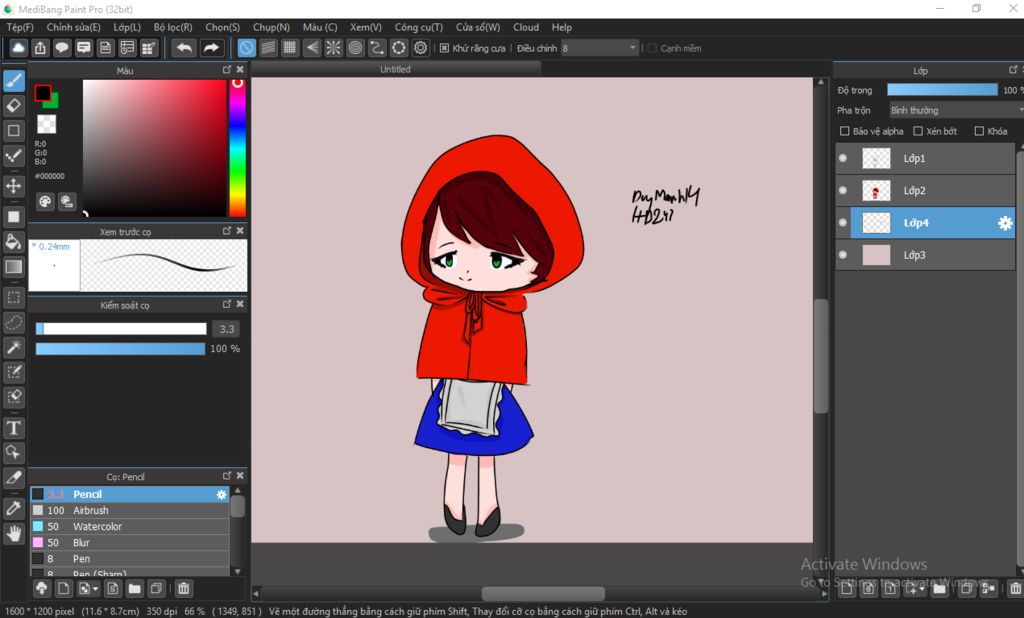Select the Gradient tool
The width and height of the screenshot is (1024, 618).
[x=14, y=267]
